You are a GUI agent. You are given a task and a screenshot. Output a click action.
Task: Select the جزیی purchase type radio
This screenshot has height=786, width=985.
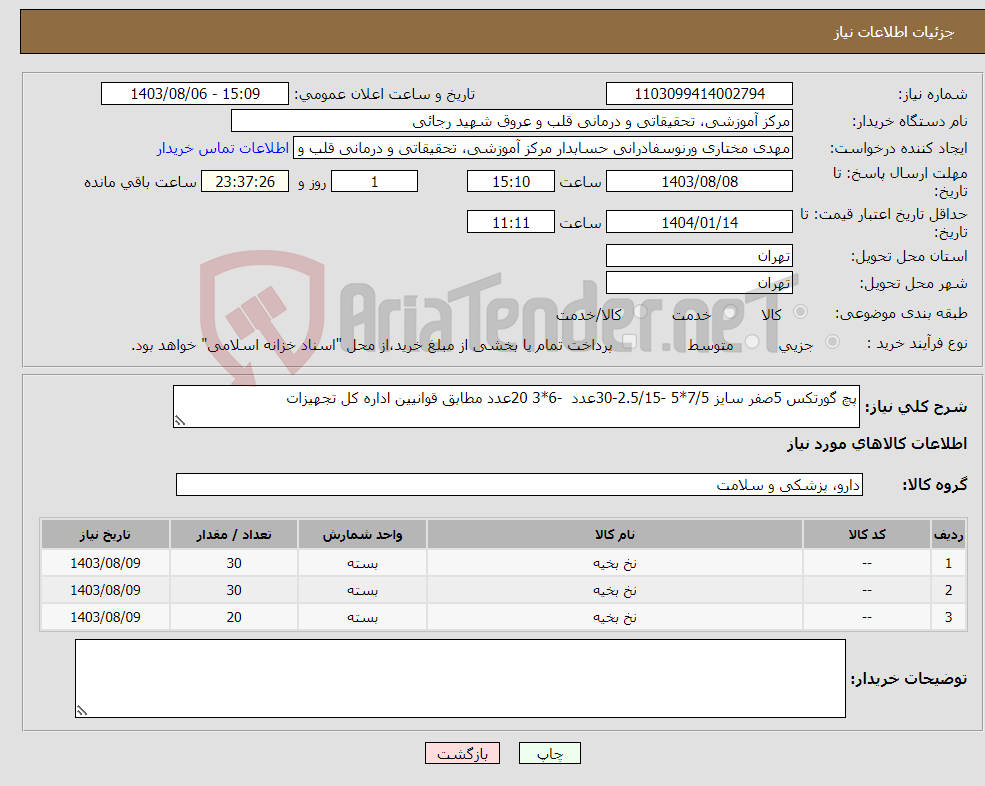click(x=832, y=341)
